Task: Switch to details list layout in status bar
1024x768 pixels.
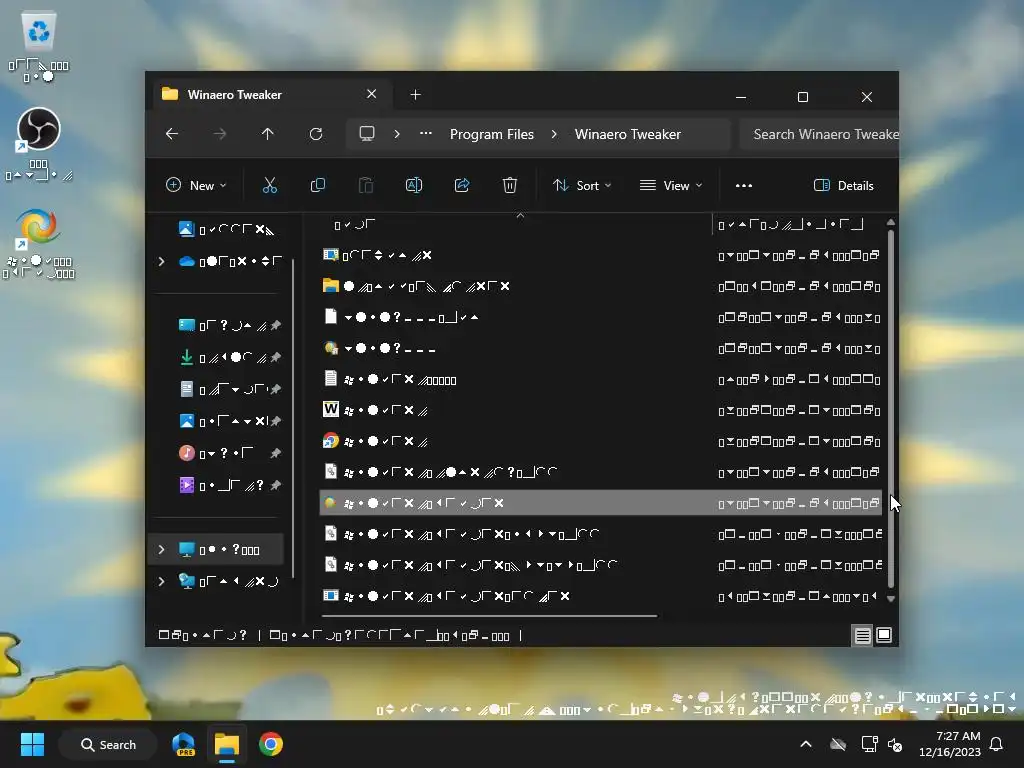Action: point(862,635)
